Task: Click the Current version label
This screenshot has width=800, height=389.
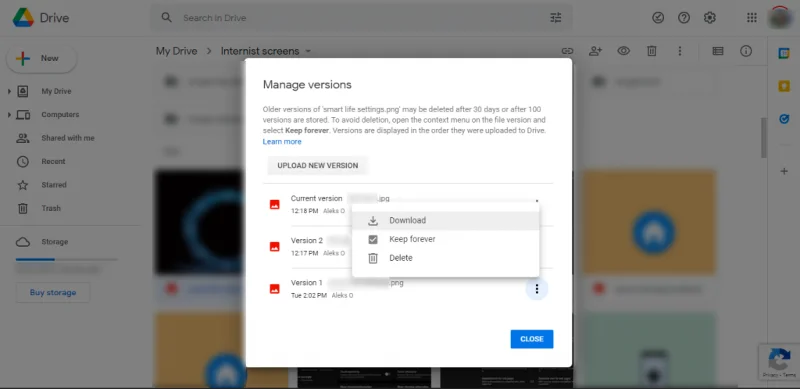Action: (316, 199)
